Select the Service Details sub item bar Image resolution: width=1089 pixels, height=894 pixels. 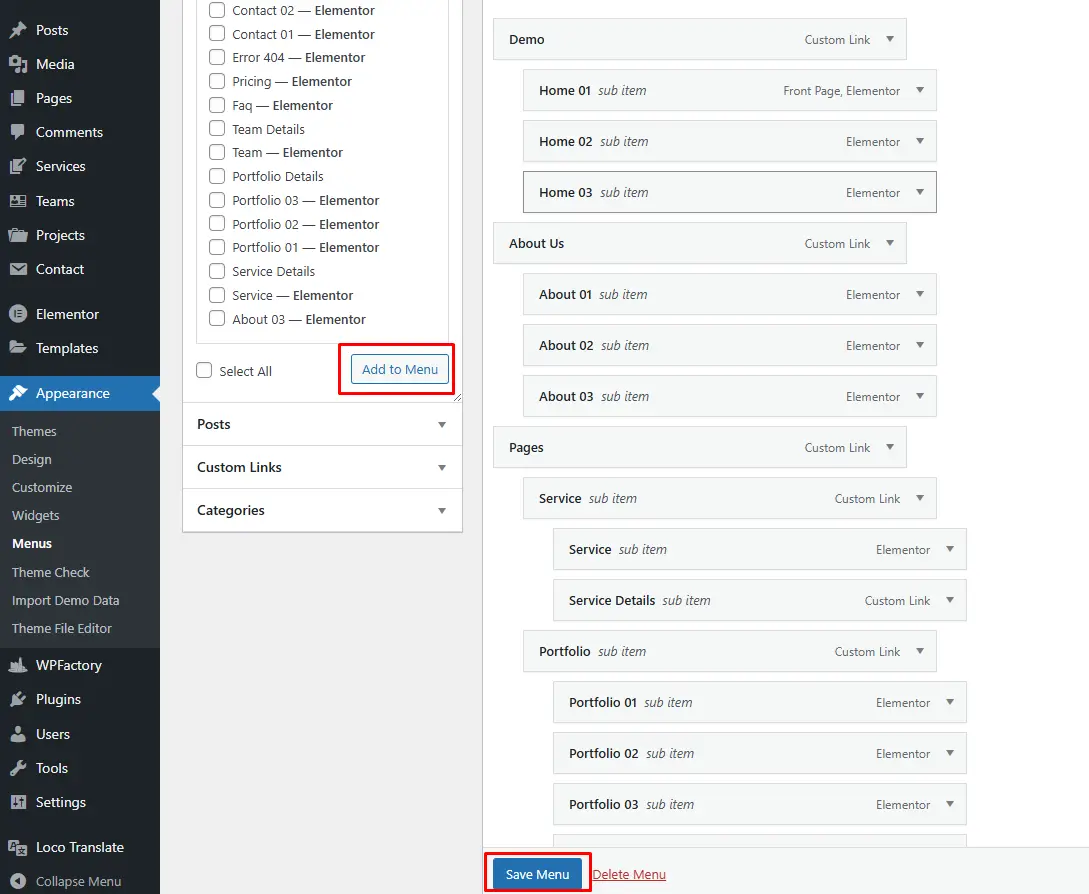[x=759, y=600]
